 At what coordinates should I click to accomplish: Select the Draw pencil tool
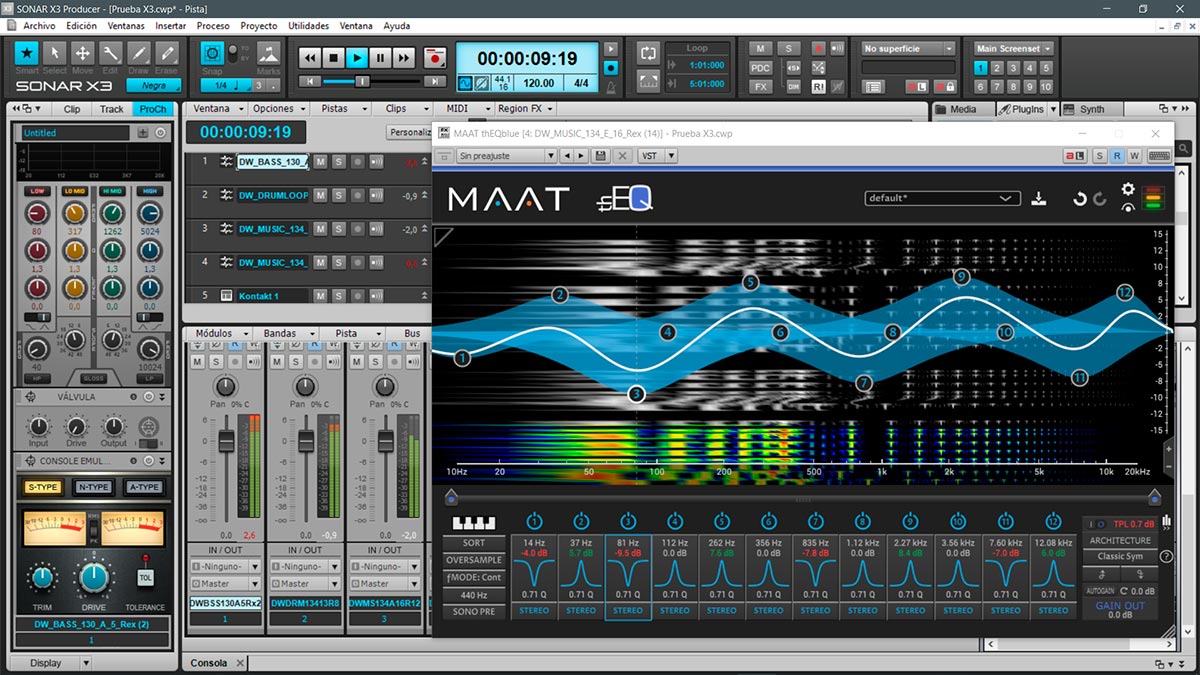[x=139, y=53]
